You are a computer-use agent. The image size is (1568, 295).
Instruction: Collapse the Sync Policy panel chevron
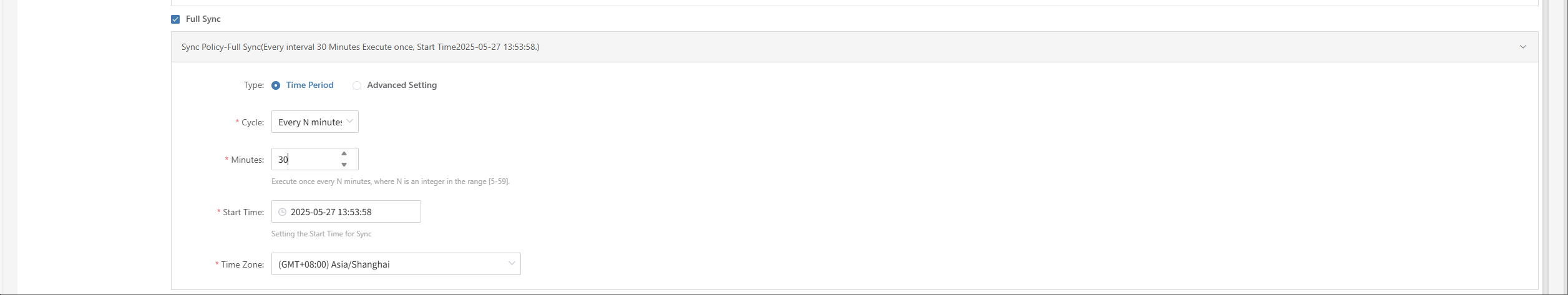tap(1522, 47)
